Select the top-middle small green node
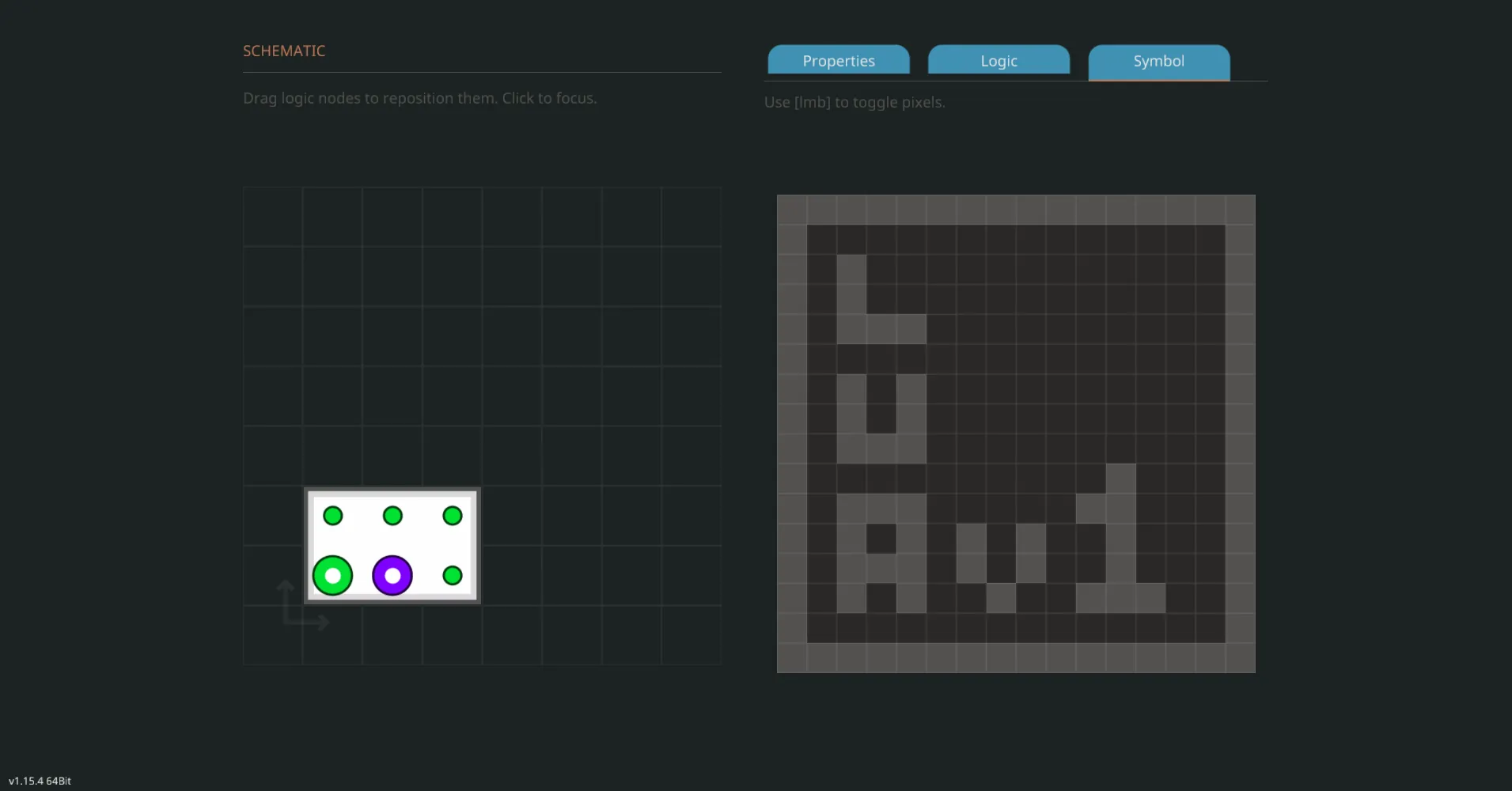 [392, 516]
